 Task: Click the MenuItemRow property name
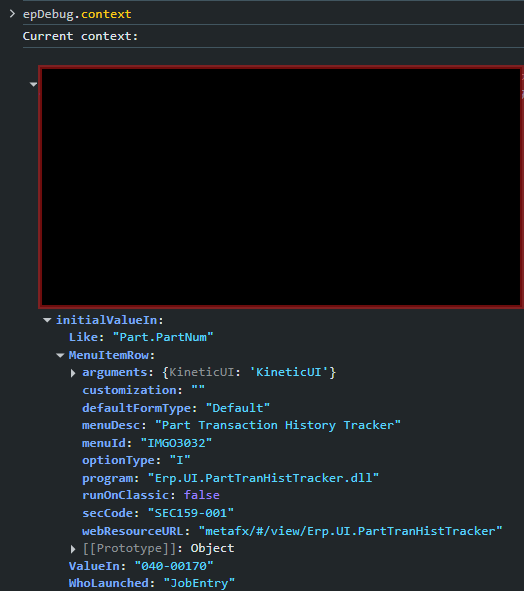point(109,355)
